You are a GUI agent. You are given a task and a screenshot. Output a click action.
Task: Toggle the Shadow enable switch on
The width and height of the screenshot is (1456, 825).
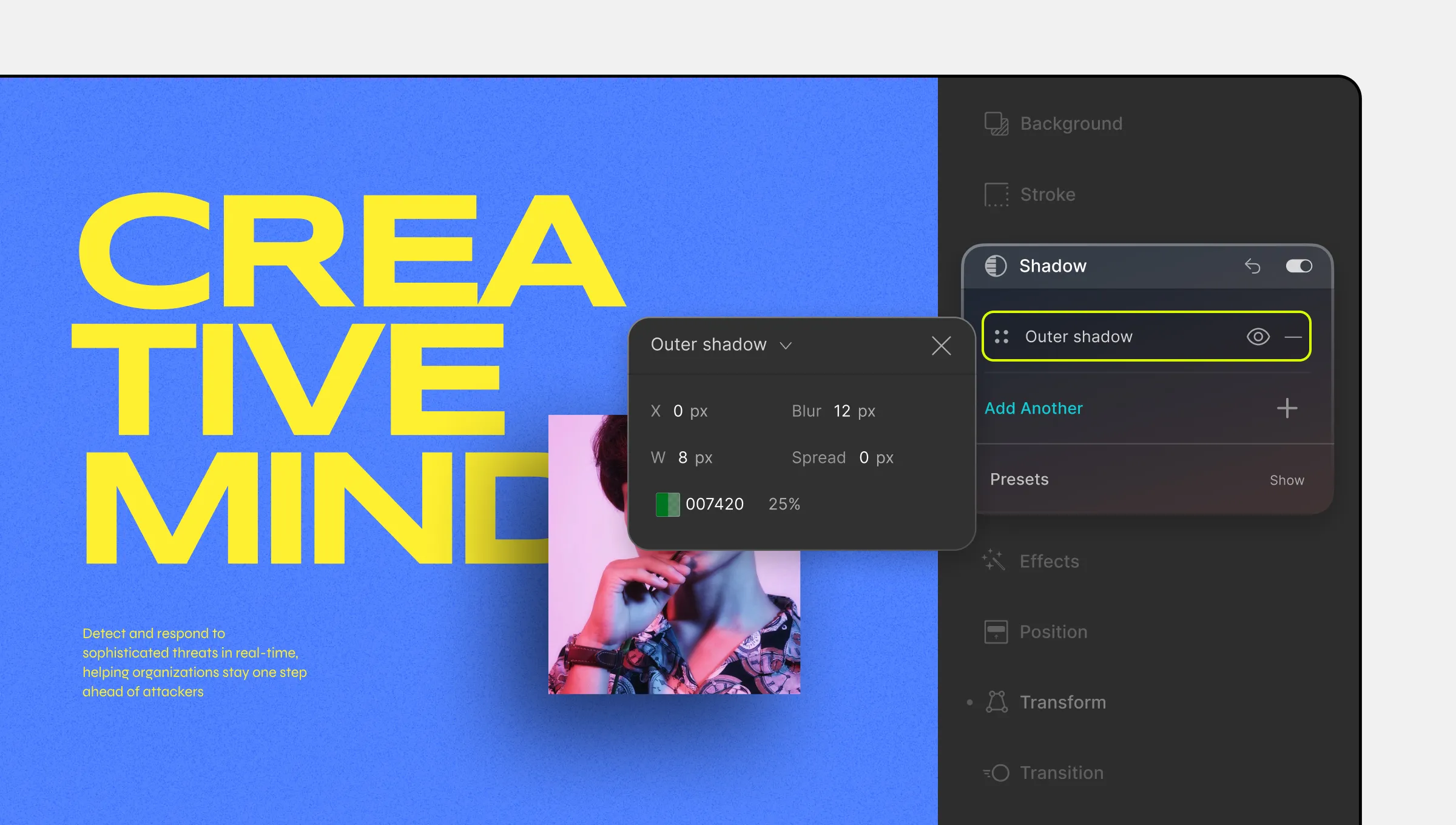click(x=1298, y=265)
